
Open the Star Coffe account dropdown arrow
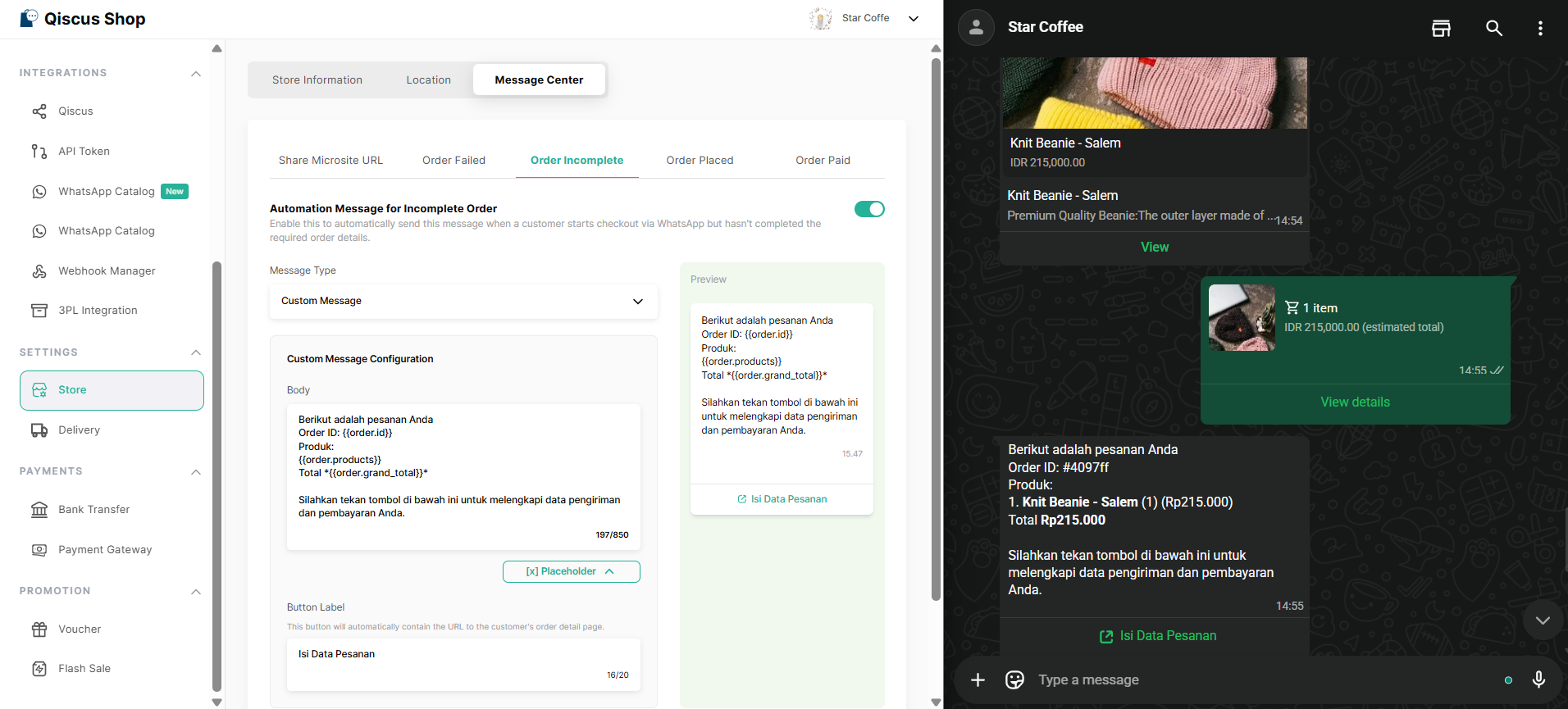914,19
